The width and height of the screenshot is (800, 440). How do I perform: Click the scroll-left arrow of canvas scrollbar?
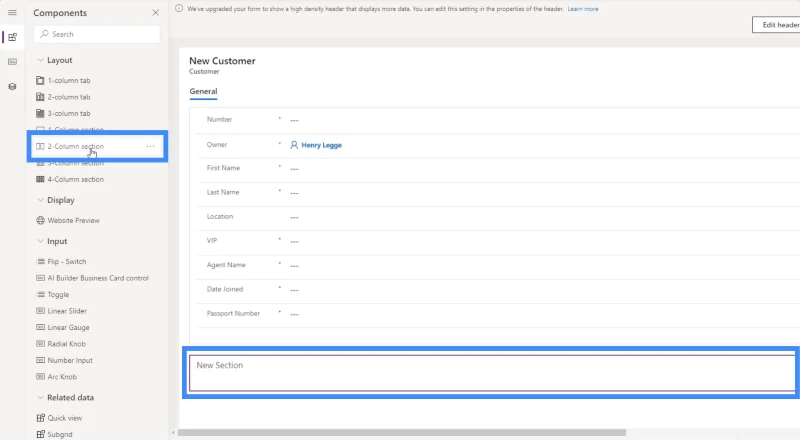173,432
